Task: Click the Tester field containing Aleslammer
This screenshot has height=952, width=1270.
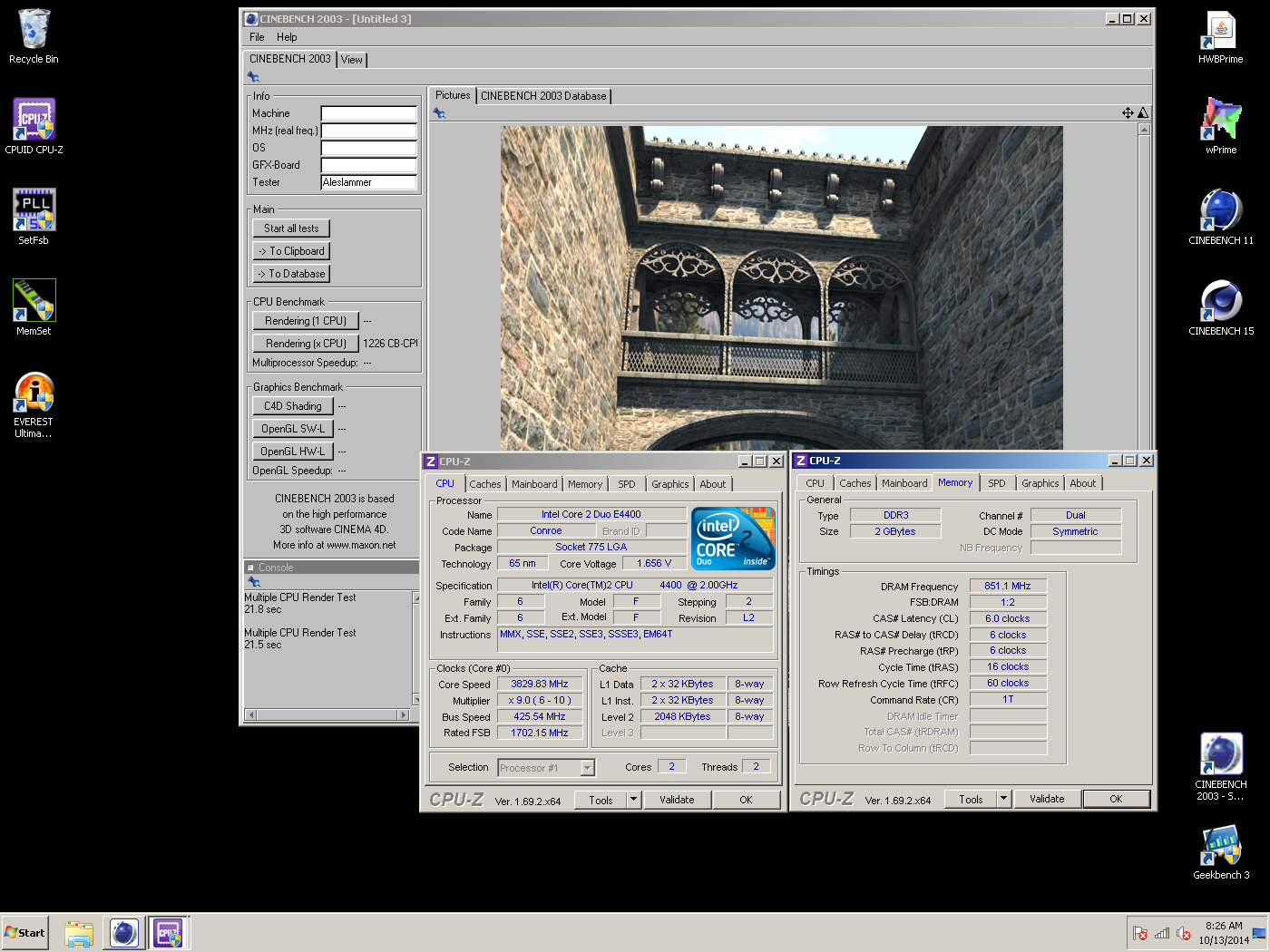Action: [369, 182]
